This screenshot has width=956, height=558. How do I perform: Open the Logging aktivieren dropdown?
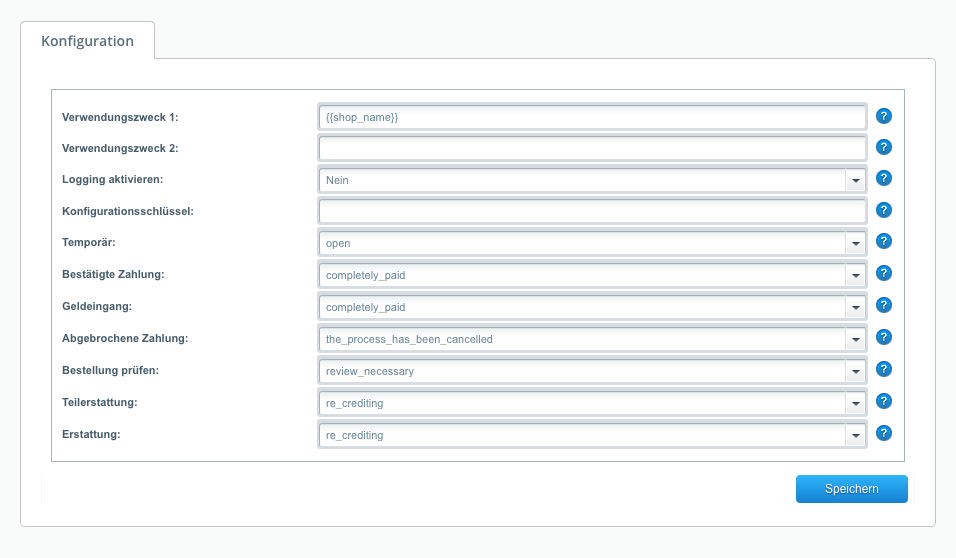tap(855, 180)
